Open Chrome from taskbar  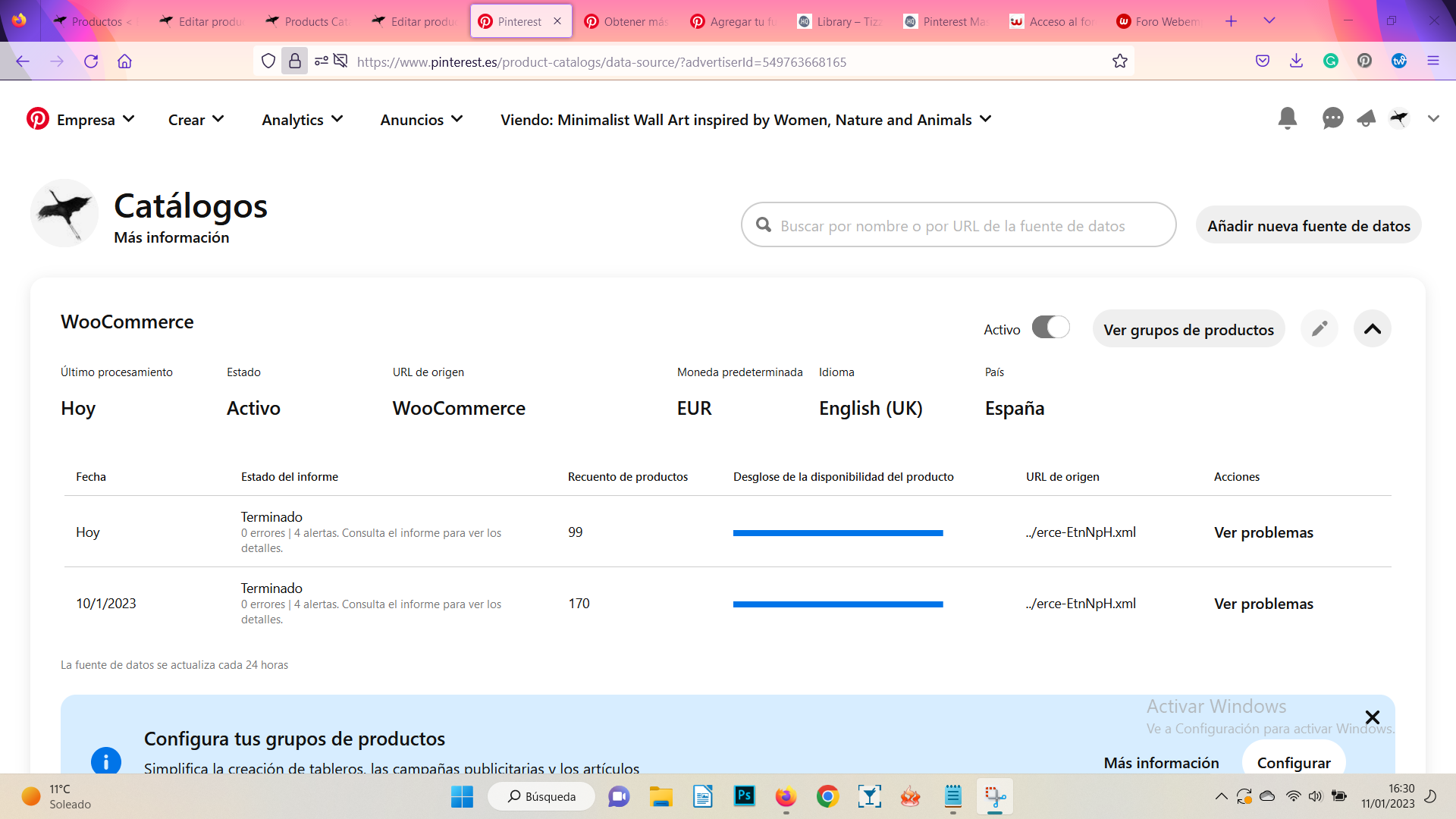(827, 796)
